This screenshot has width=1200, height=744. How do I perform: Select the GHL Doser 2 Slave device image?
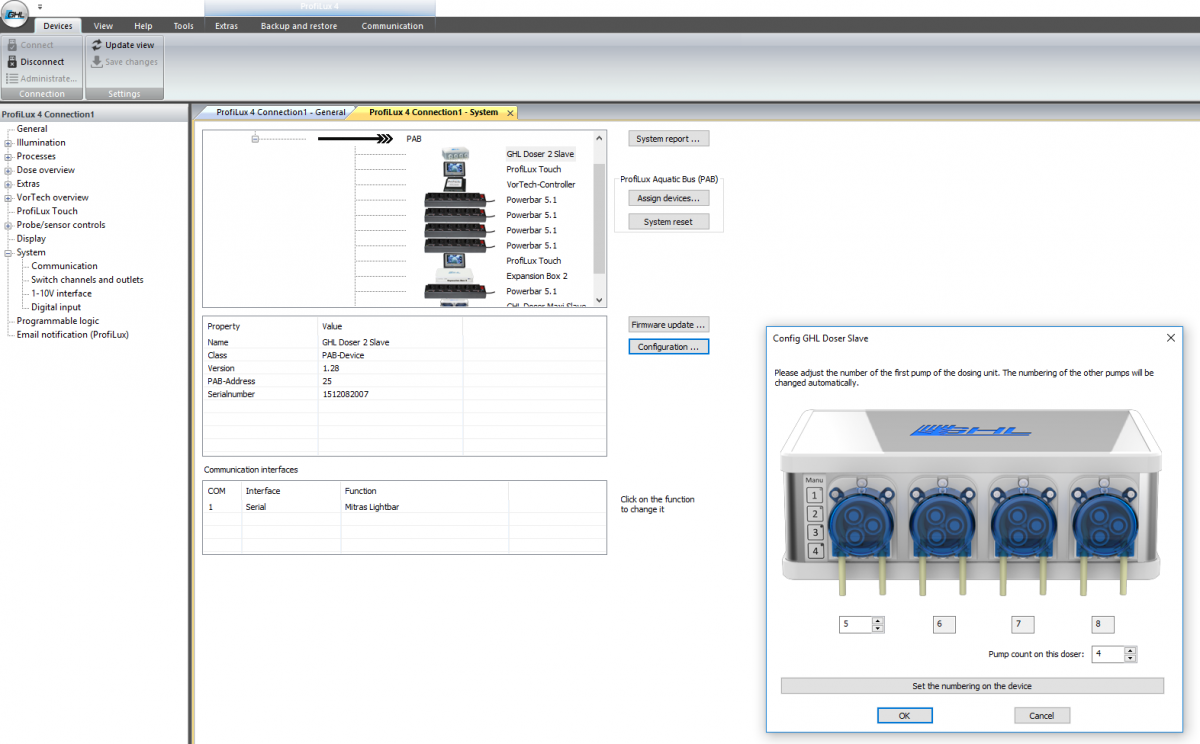[x=456, y=154]
